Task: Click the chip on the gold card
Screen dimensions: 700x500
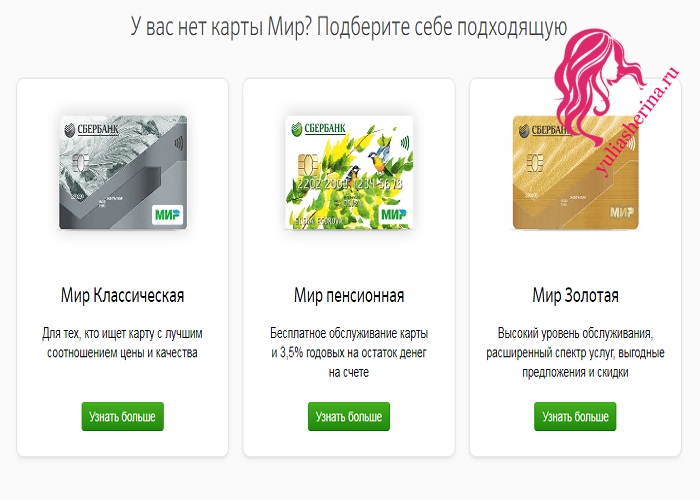Action: [x=534, y=163]
